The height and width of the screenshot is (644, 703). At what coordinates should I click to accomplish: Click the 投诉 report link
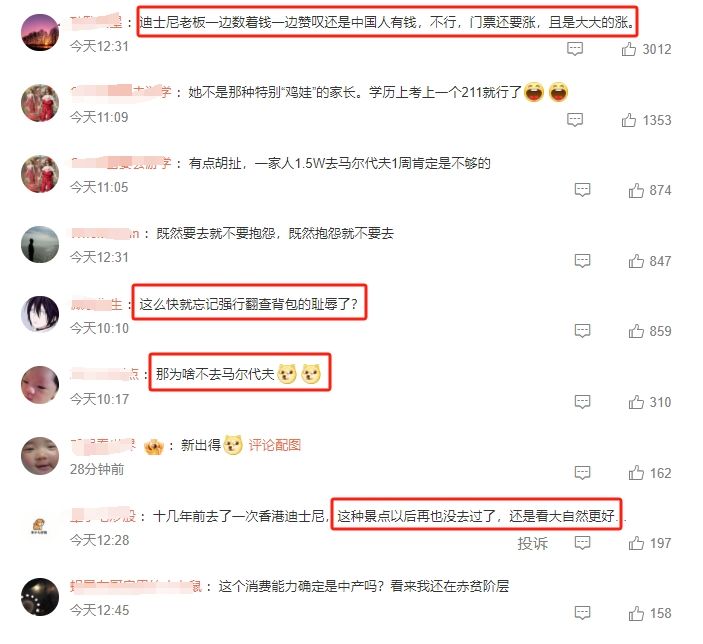532,543
